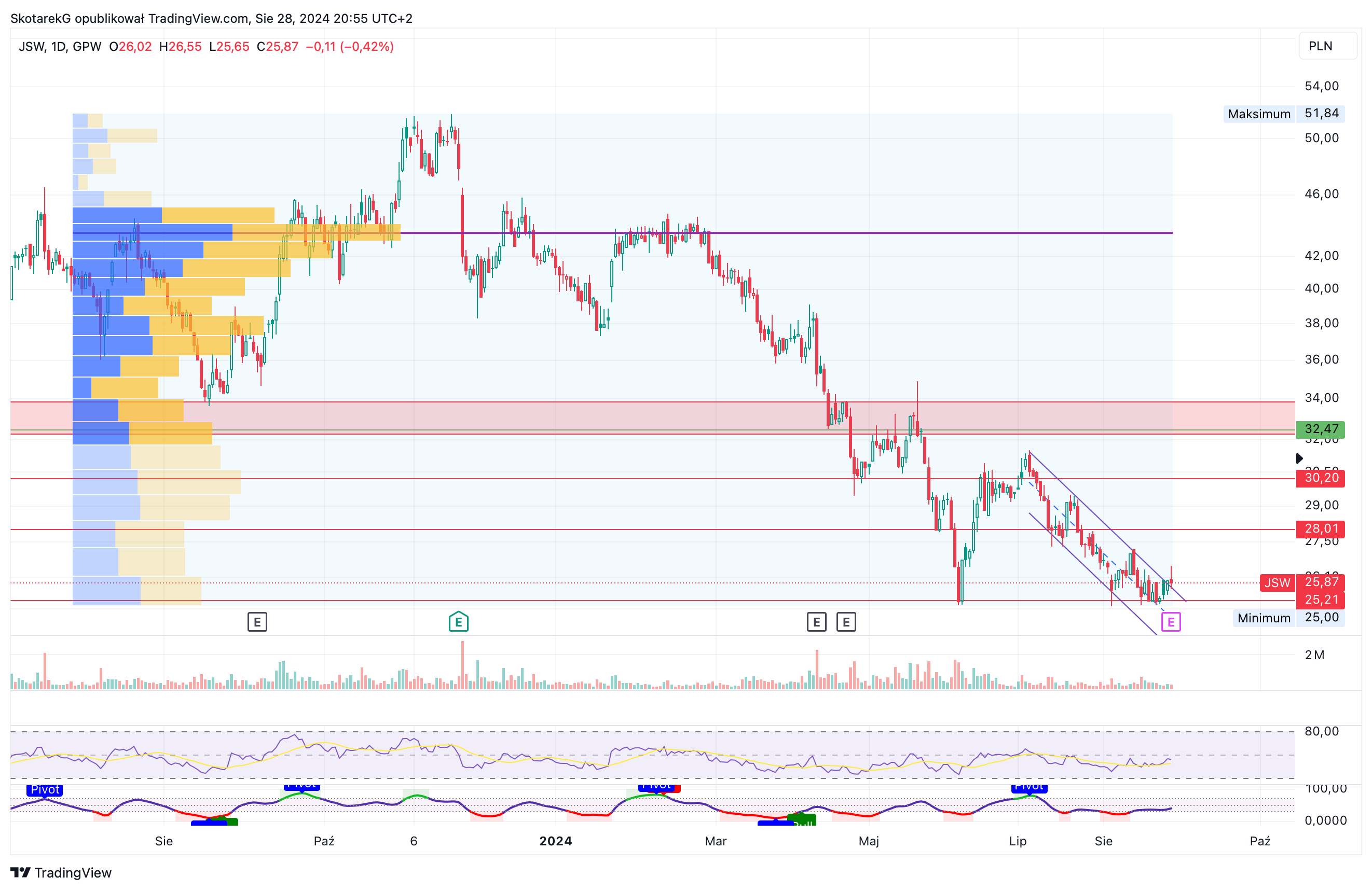The image size is (1372, 891).
Task: Select the 25,87 current price label
Action: pos(1321,582)
